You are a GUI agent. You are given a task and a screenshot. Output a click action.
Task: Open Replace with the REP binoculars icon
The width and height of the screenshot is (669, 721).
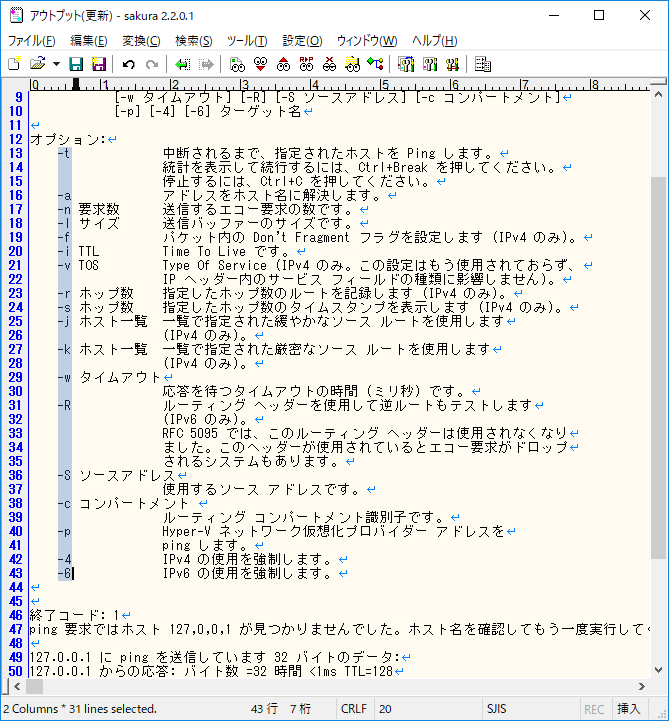point(306,64)
